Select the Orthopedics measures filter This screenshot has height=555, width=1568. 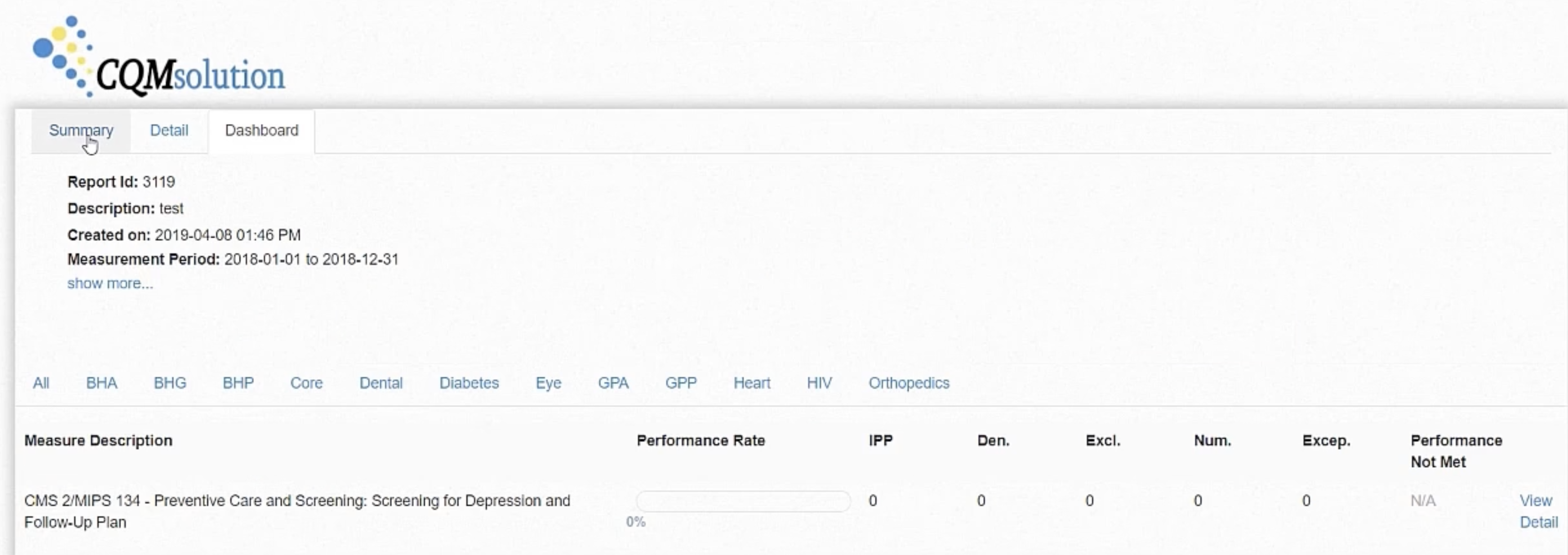pyautogui.click(x=909, y=383)
